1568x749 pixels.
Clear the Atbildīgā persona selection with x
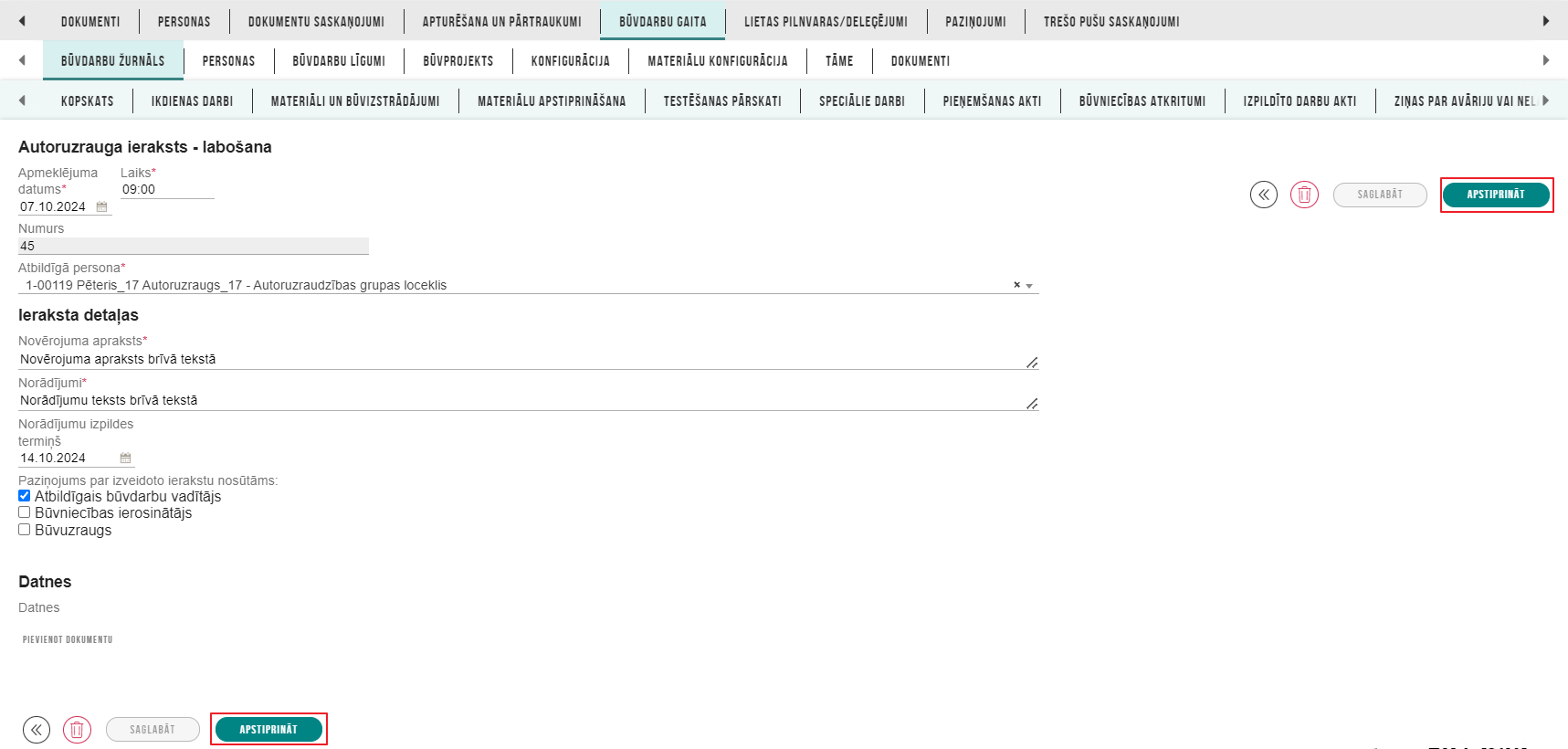[1016, 285]
